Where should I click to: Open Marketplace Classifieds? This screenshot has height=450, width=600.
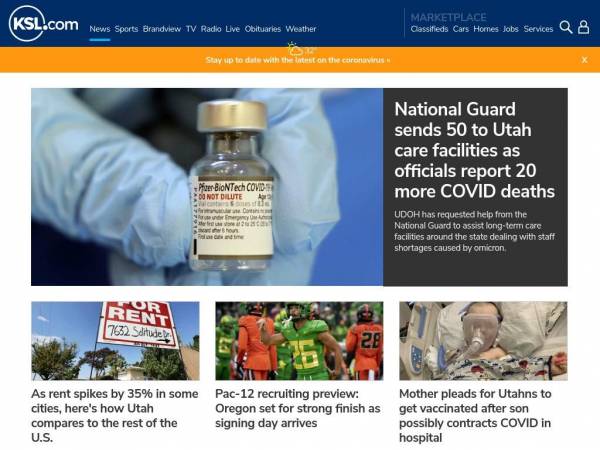pyautogui.click(x=429, y=29)
